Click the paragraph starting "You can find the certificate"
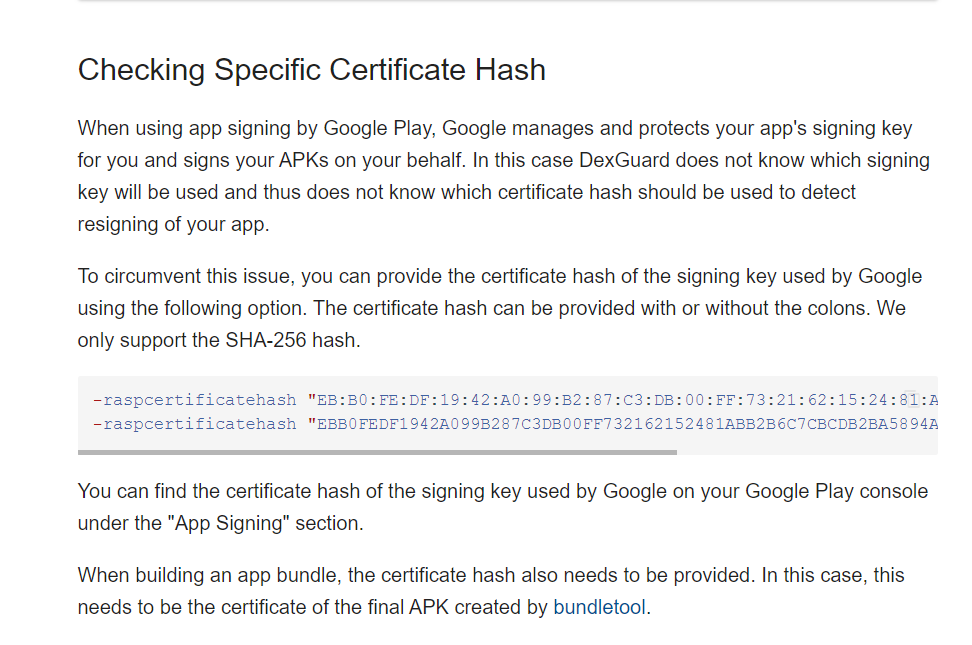 coord(503,507)
